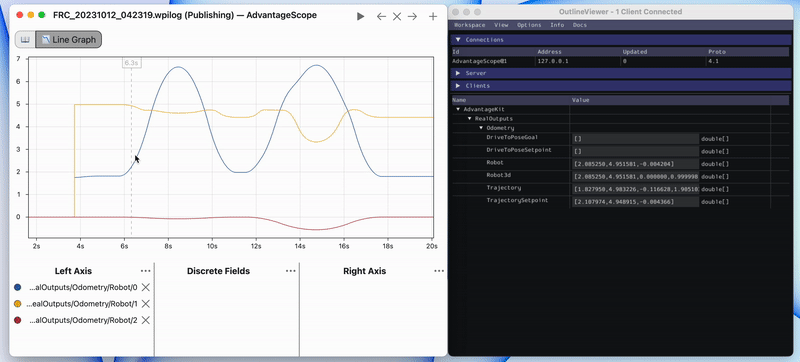Click the Address column header
This screenshot has height=362, width=800.
[549, 51]
